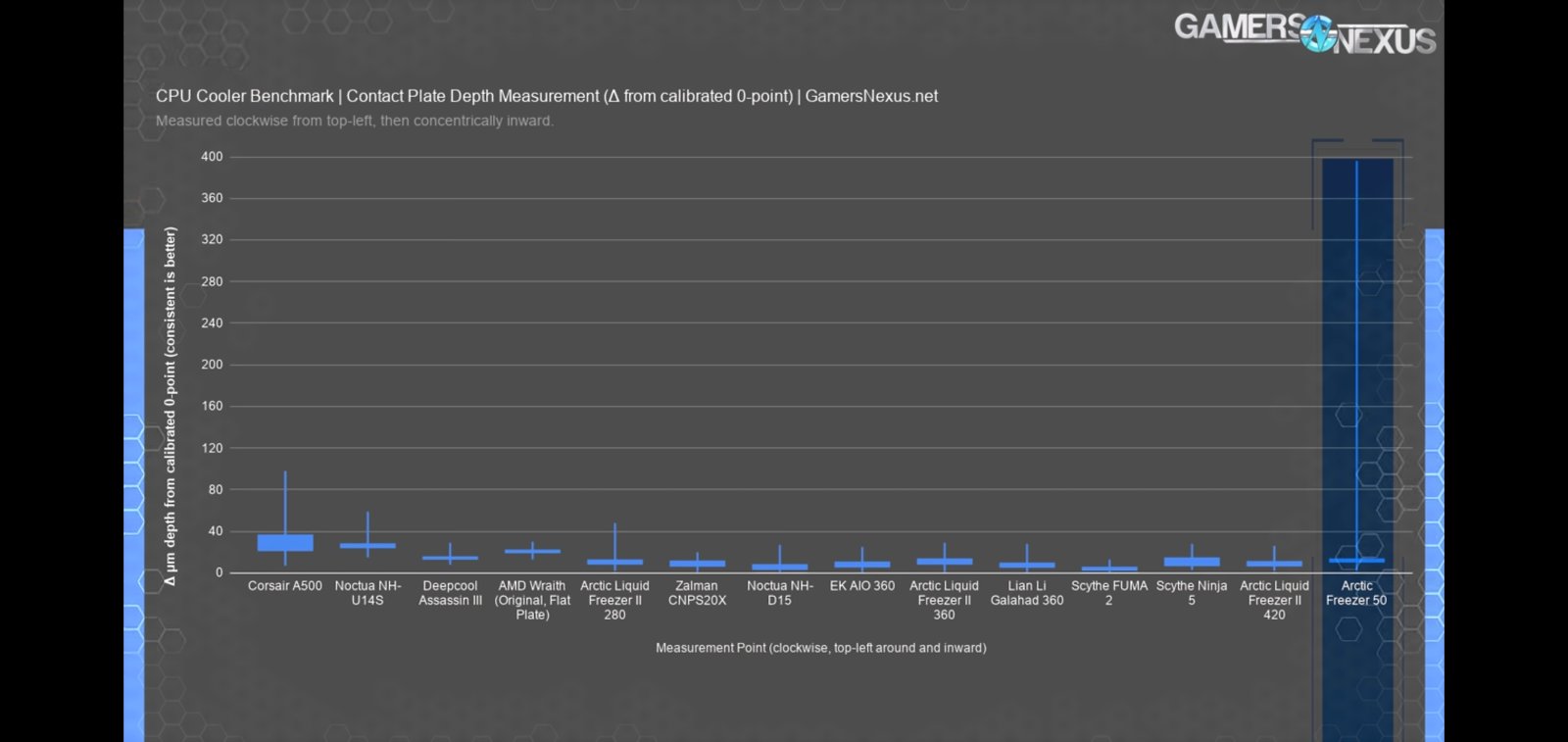Click the 'Scythe FUMA 2' label
The height and width of the screenshot is (742, 1568).
point(1109,593)
